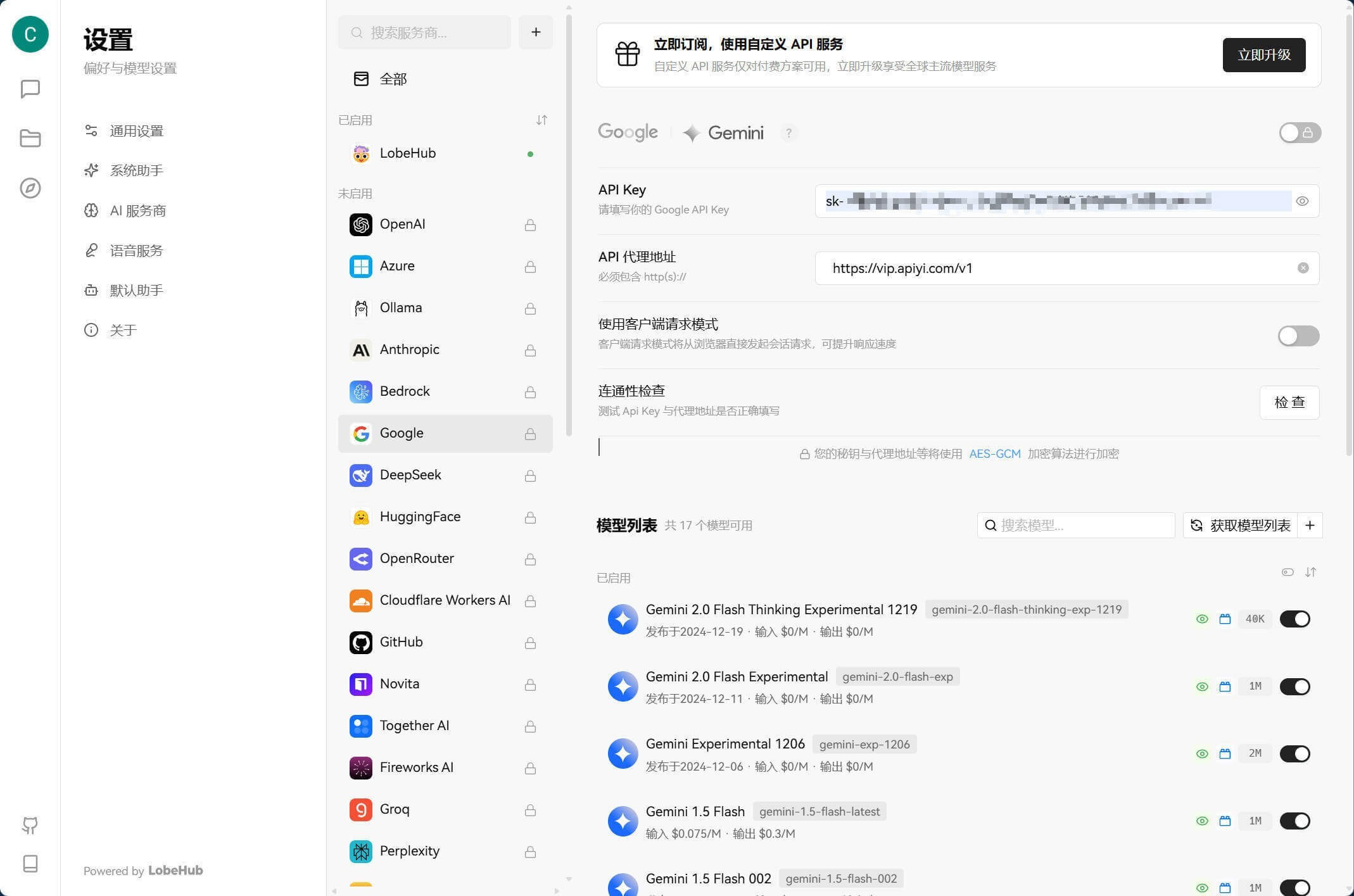Click Gemini 2.0 Flash Thinking model star icon
The width and height of the screenshot is (1354, 896).
coord(623,619)
